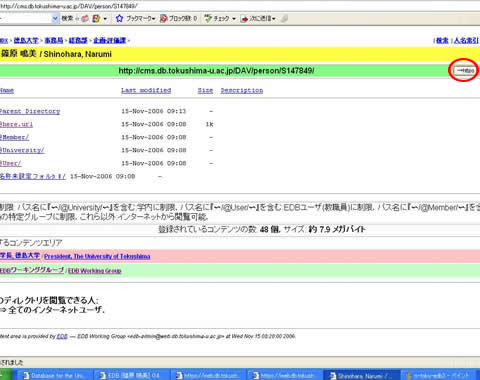Sort listing by Description header
480x380 pixels.
click(242, 90)
